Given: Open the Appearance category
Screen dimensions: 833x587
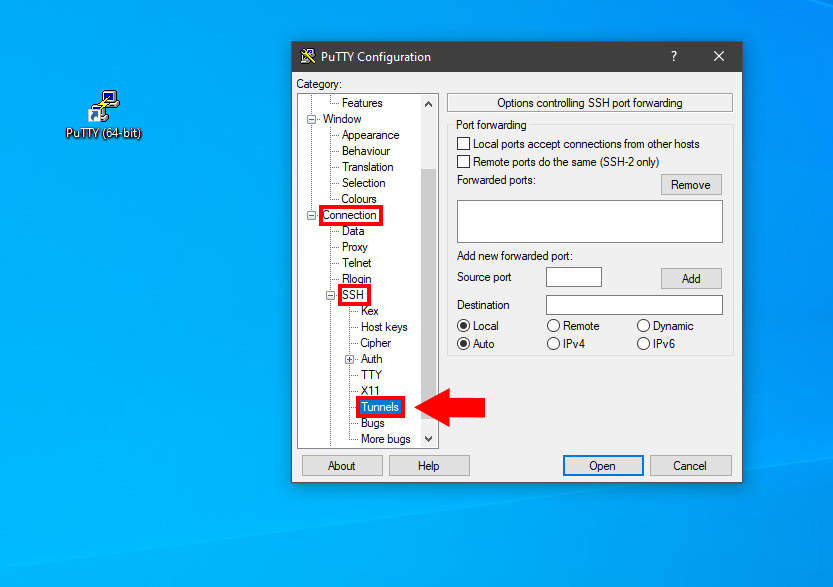Looking at the screenshot, I should pos(370,135).
